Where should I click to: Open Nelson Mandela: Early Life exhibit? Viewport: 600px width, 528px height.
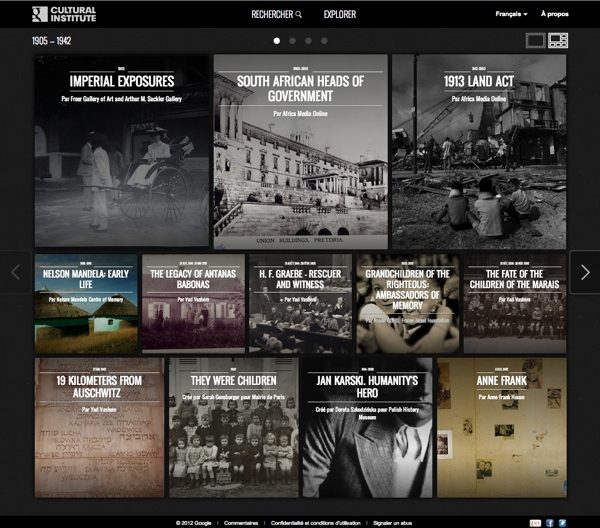pos(86,304)
